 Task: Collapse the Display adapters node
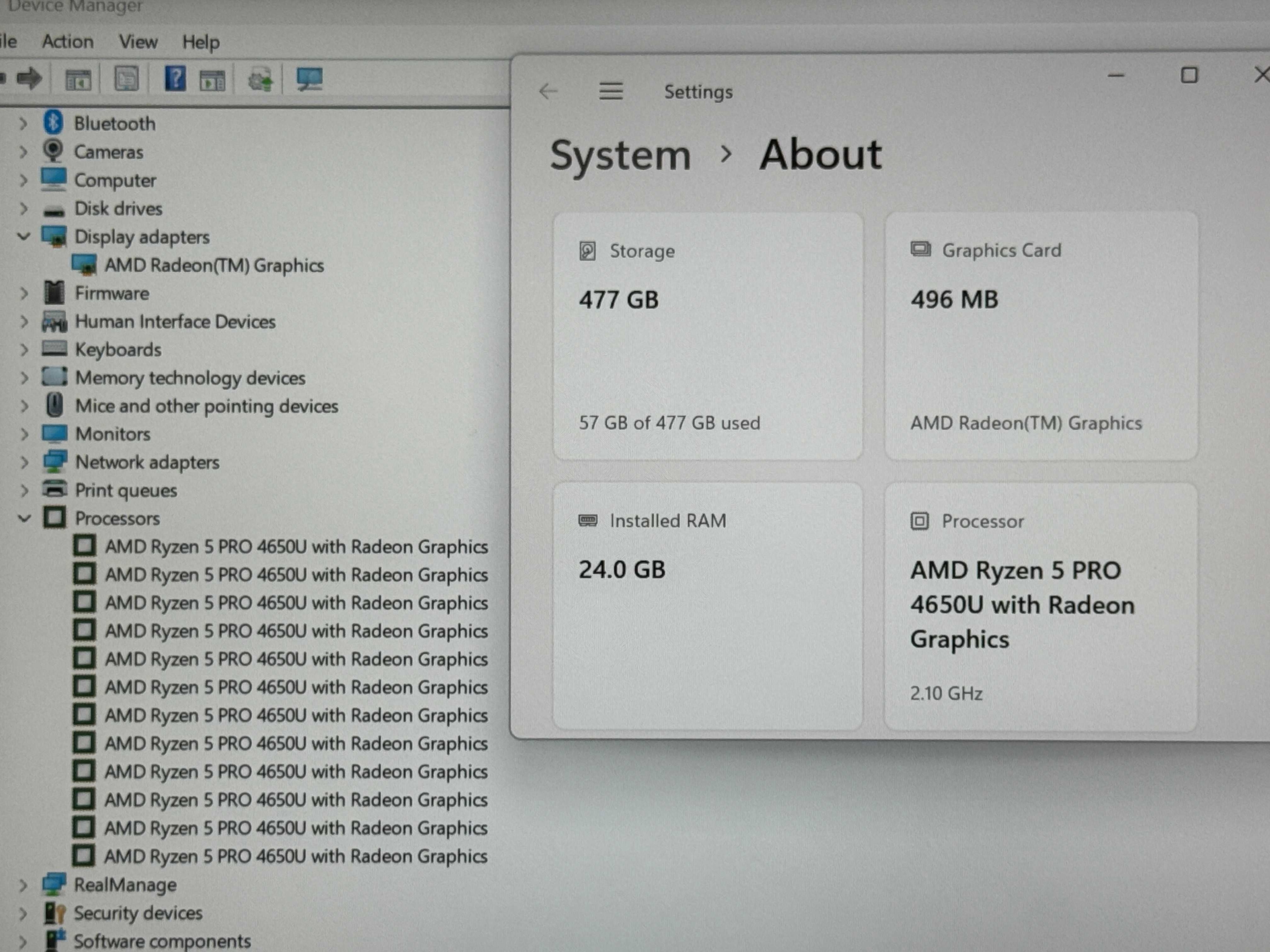click(x=24, y=236)
